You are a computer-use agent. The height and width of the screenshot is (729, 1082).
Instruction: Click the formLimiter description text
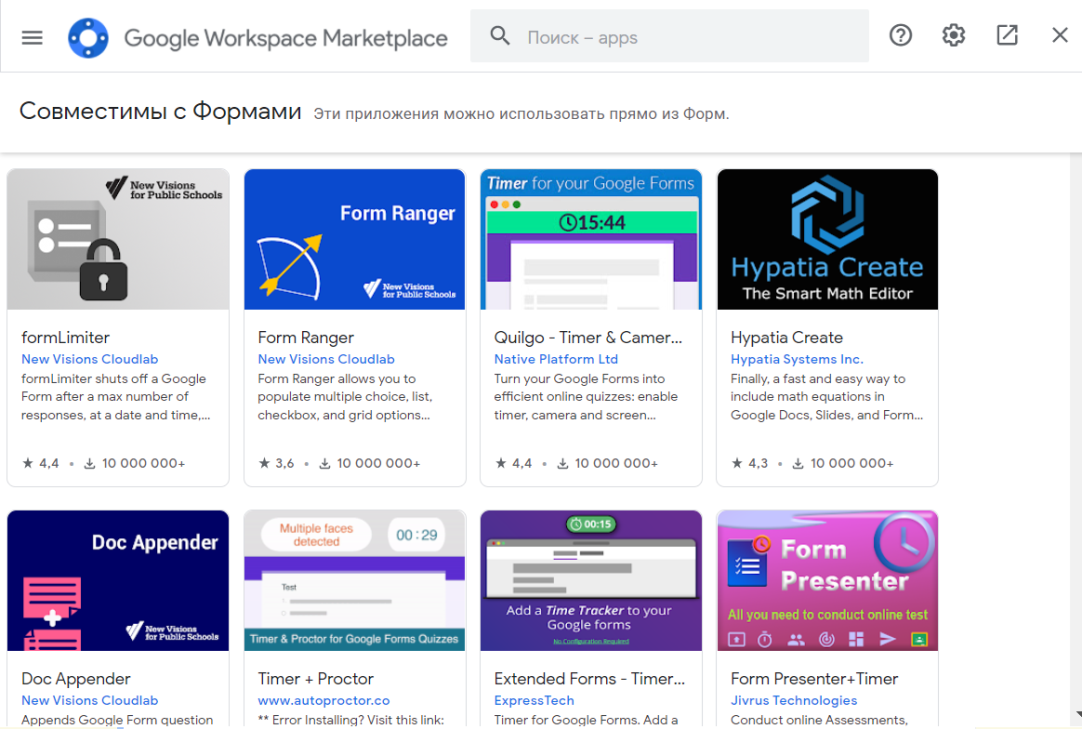115,397
